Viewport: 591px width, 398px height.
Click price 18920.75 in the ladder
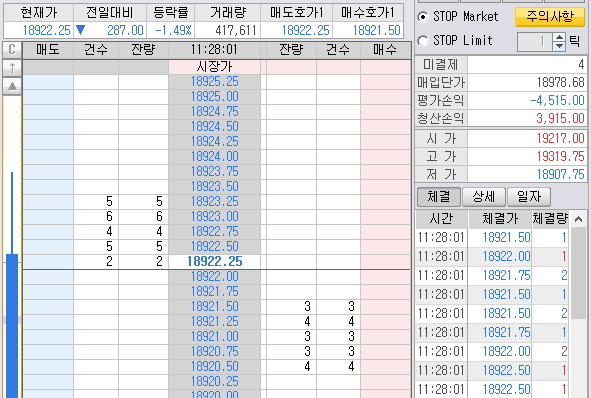[x=214, y=352]
